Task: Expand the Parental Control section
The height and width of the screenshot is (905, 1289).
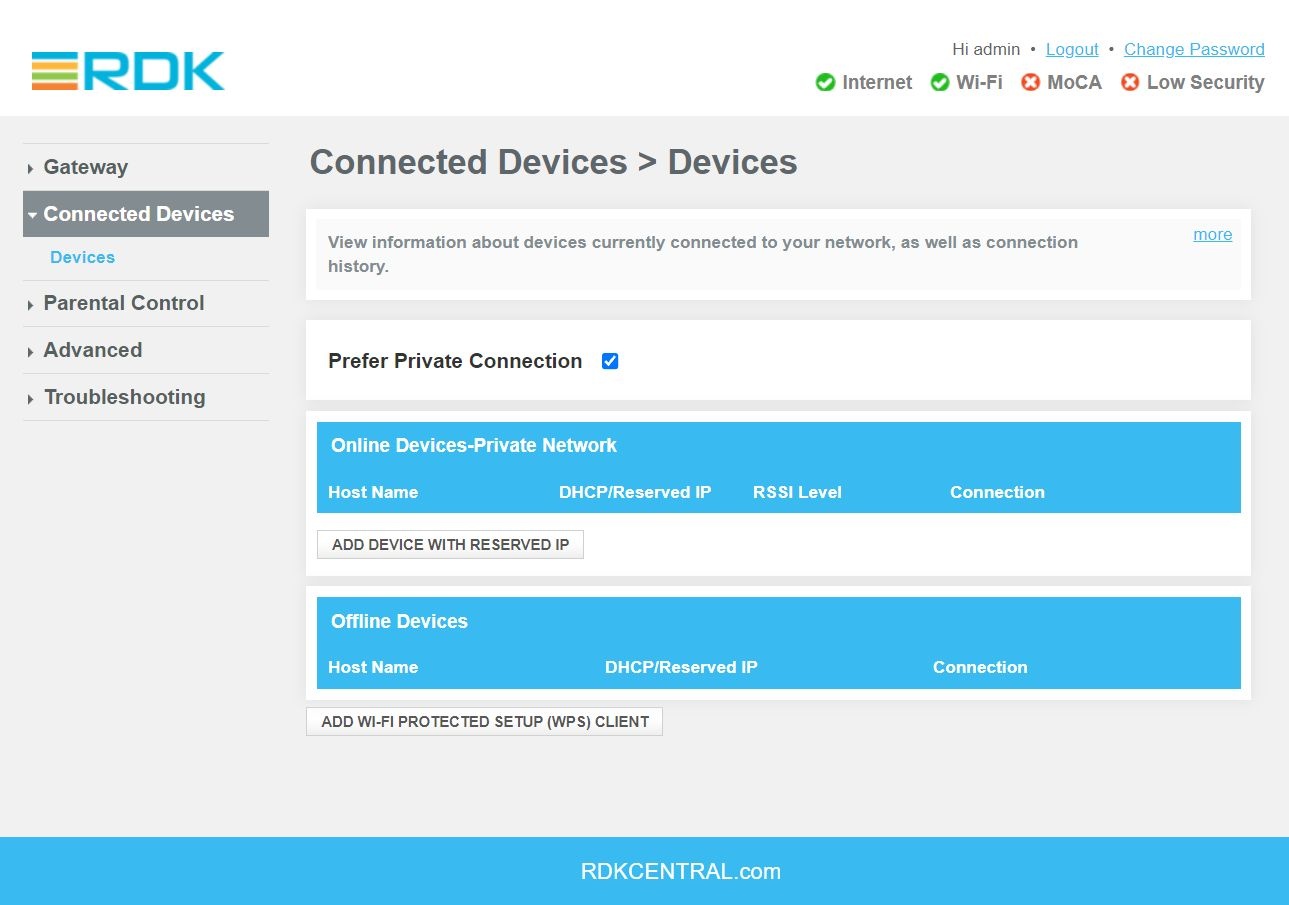Action: tap(123, 303)
